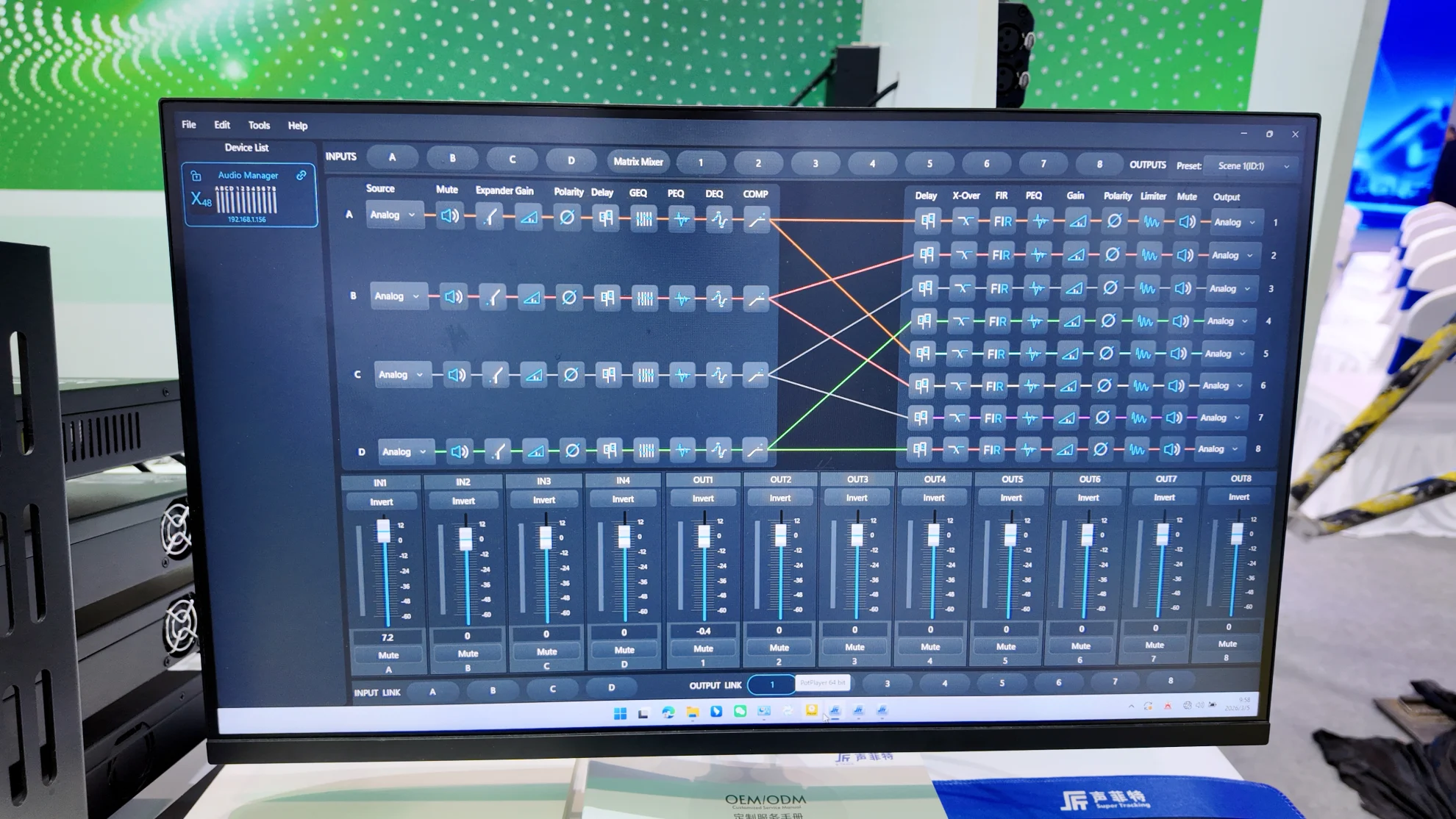Click the IN2 fader handle

click(x=465, y=539)
